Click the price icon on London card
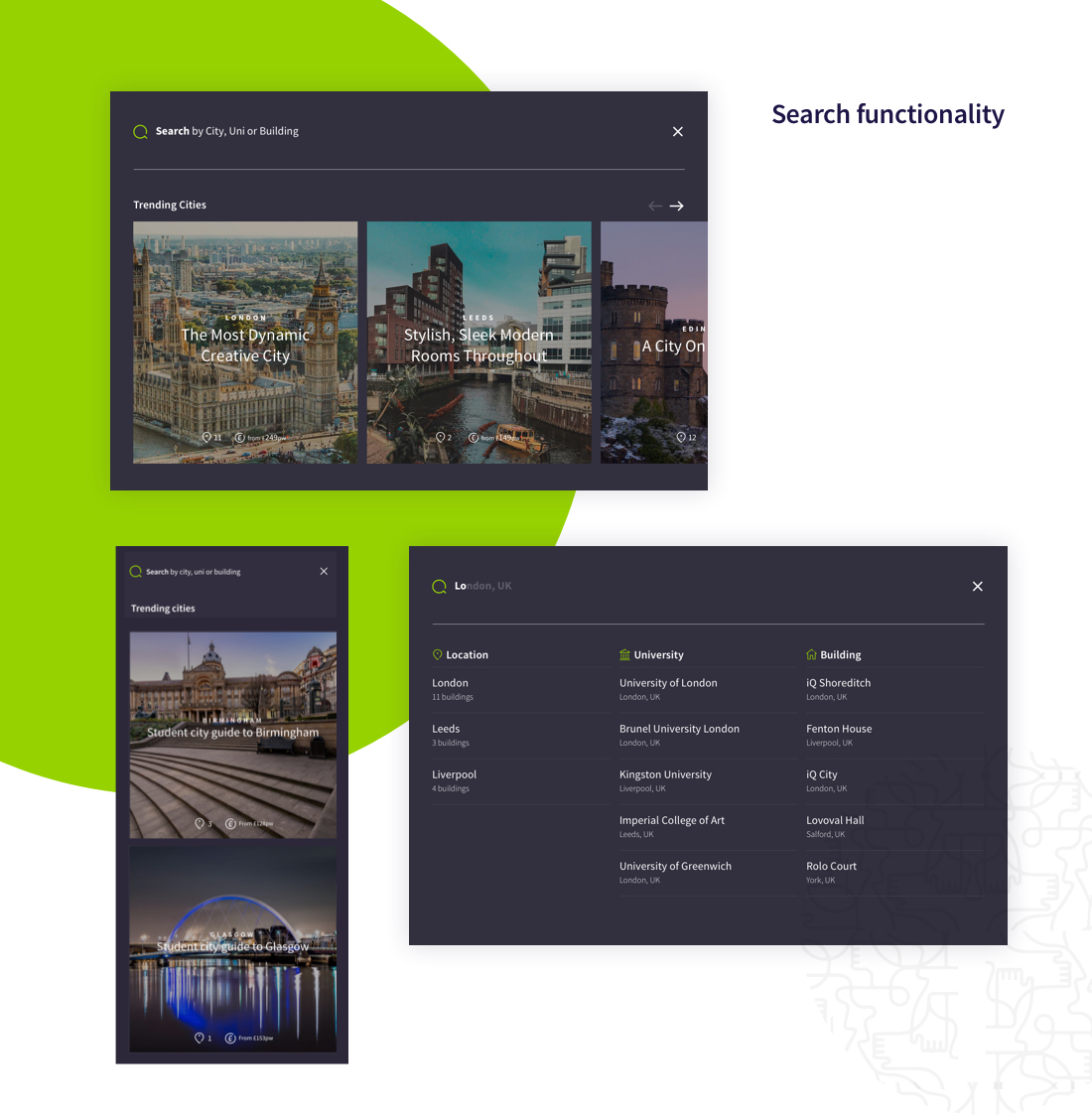The height and width of the screenshot is (1115, 1092). click(239, 437)
